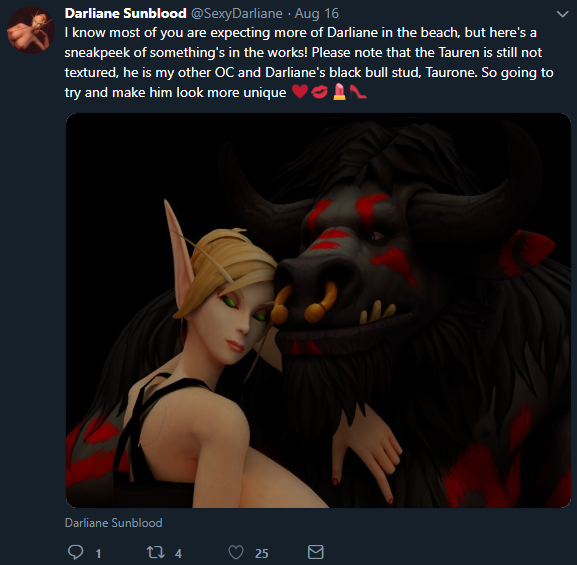Screen dimensions: 577x565
Task: Click the red heart emoji in tweet
Action: (x=300, y=92)
